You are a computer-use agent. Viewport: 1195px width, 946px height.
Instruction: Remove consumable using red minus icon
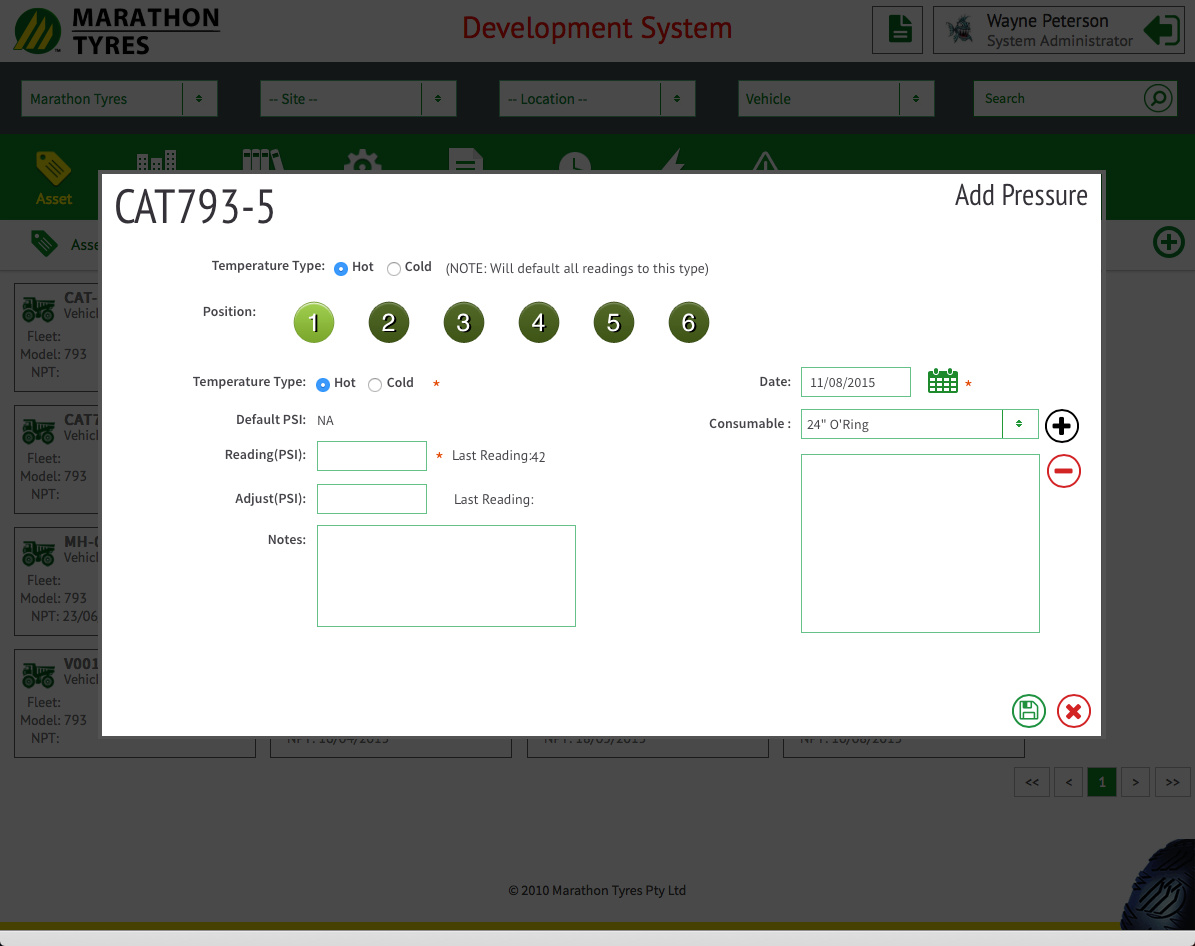1063,471
